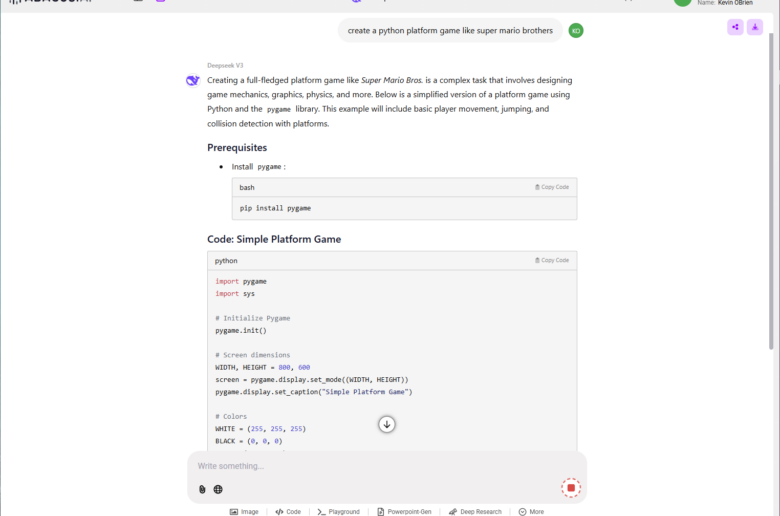The height and width of the screenshot is (516, 780).
Task: Copy the python code block
Action: click(x=552, y=260)
